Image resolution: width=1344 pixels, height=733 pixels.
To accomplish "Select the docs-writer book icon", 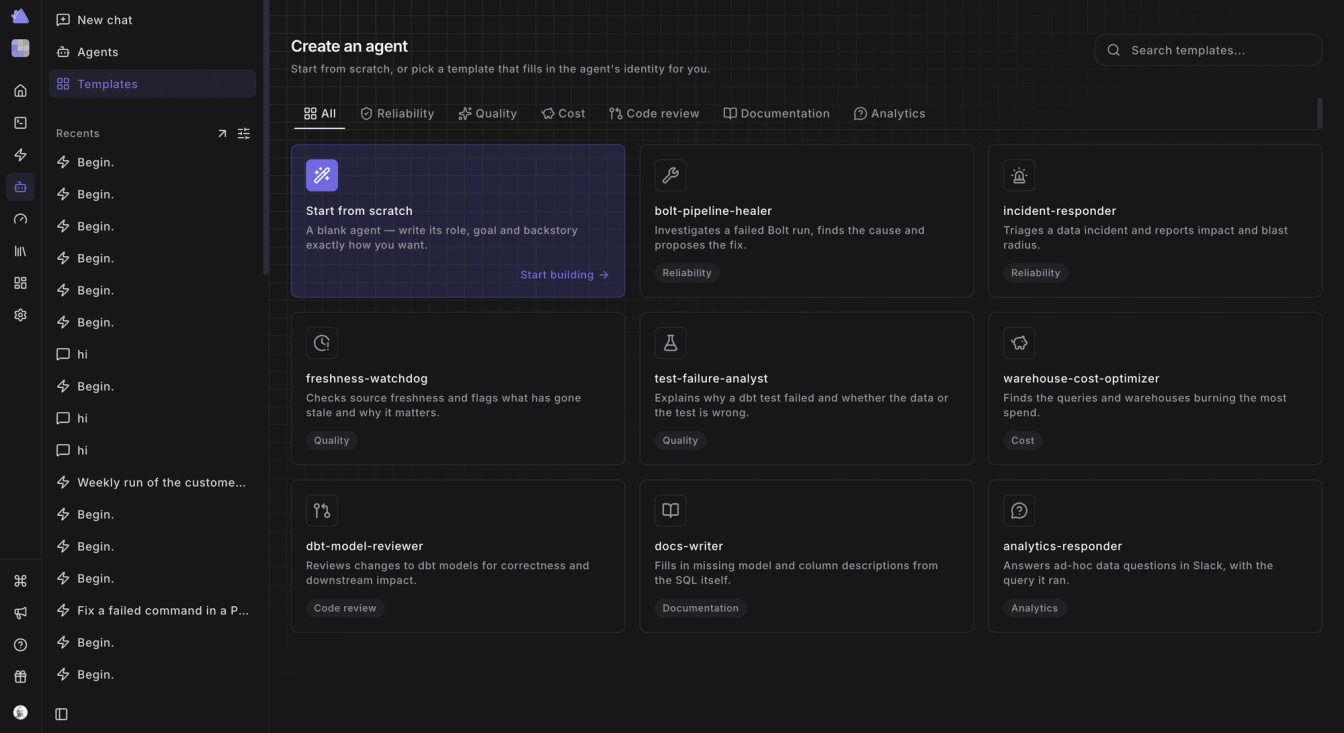I will tap(670, 510).
